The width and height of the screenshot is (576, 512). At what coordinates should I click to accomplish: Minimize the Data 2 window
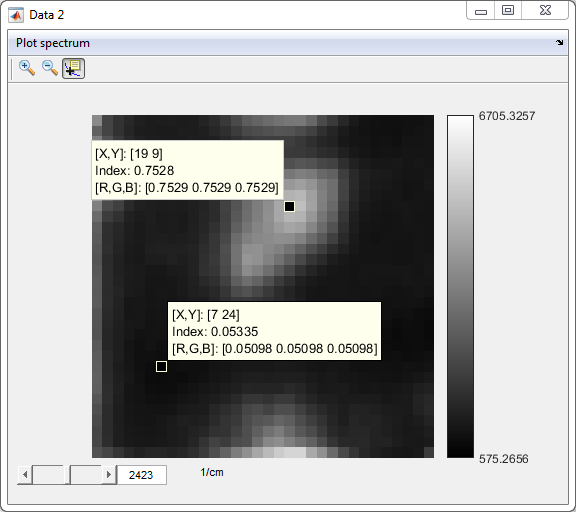coord(480,10)
